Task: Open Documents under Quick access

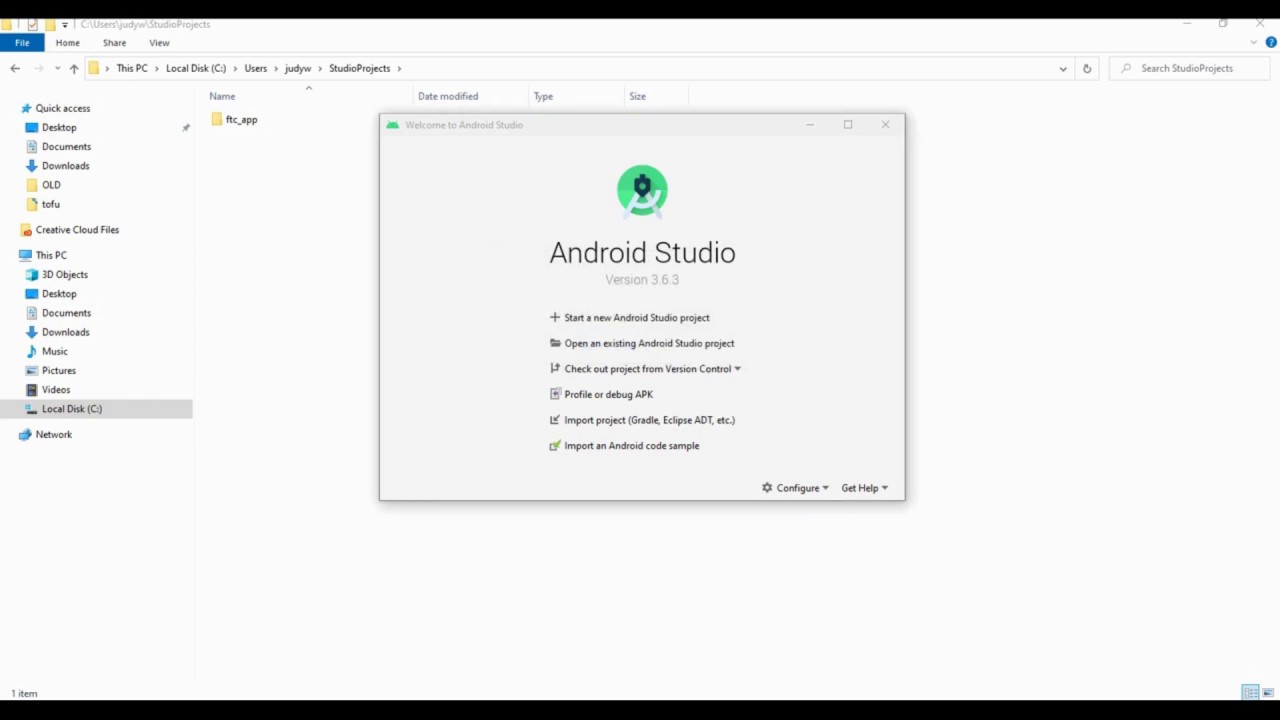Action: pyautogui.click(x=66, y=146)
